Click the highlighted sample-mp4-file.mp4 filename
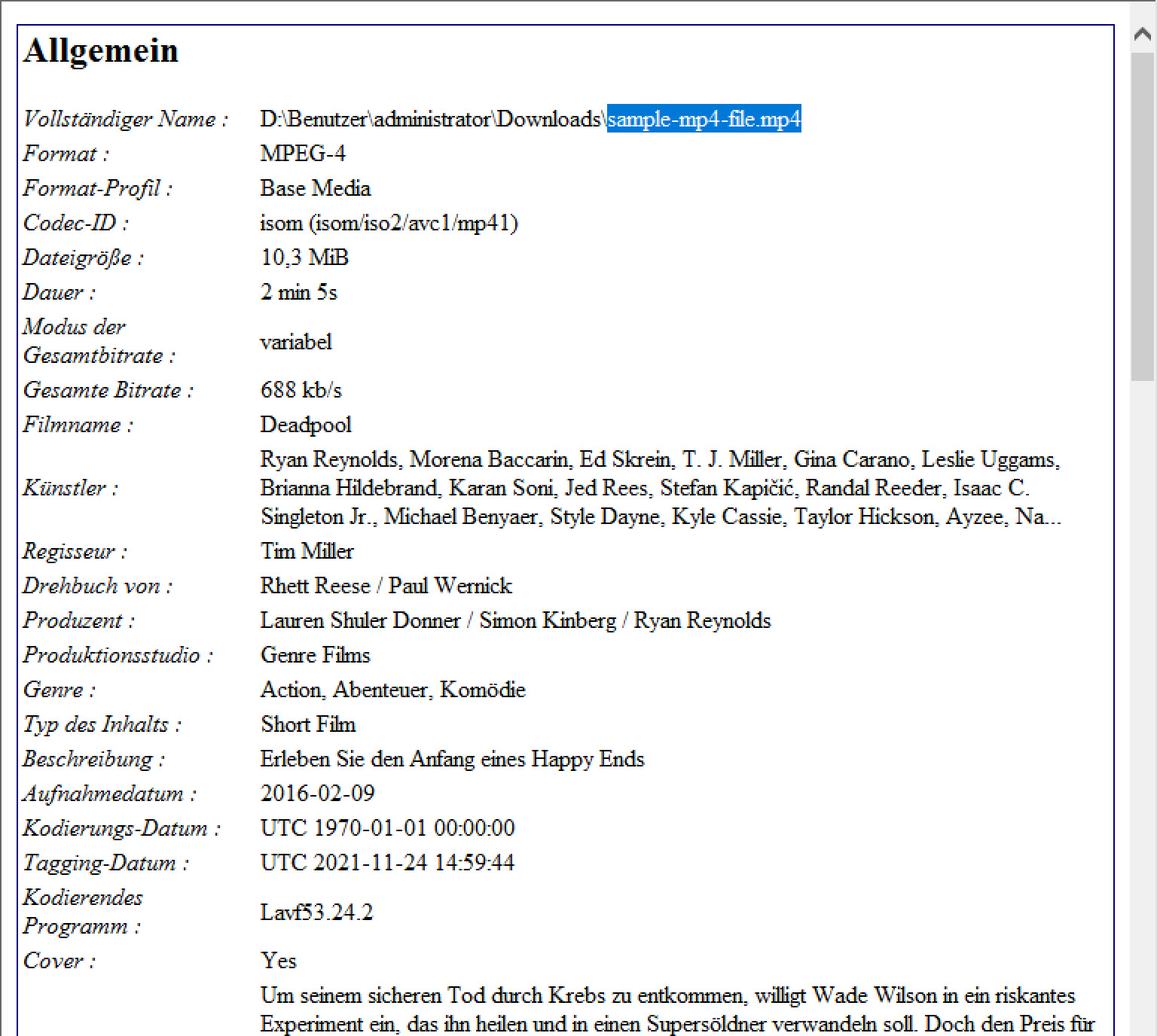 click(704, 119)
